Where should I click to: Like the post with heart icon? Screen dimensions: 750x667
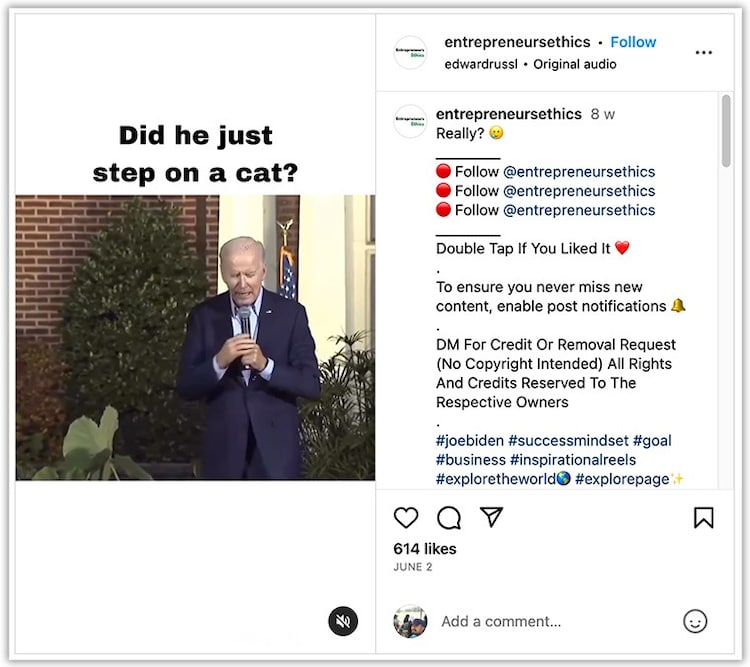[406, 517]
